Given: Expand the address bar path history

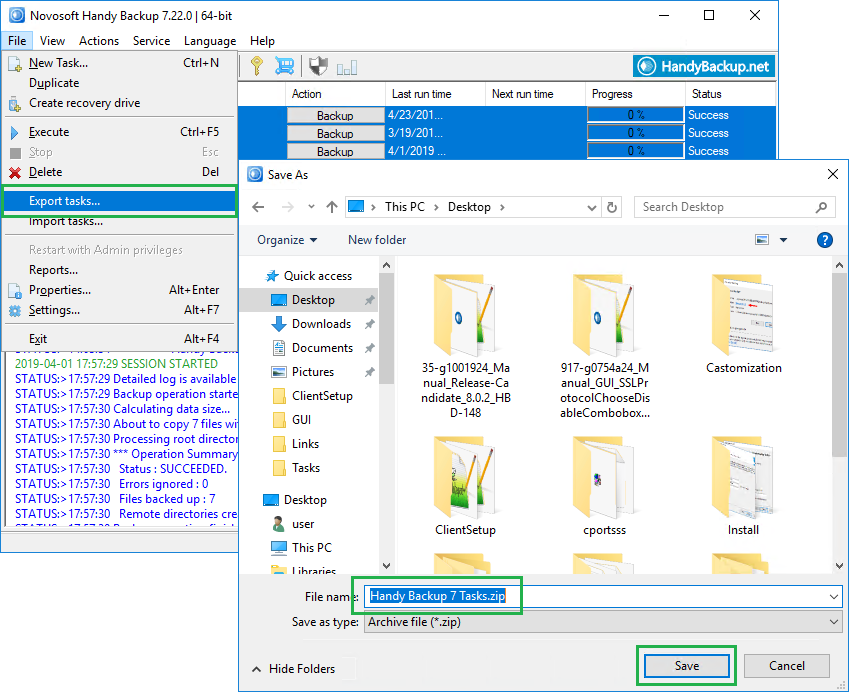Looking at the screenshot, I should 592,207.
